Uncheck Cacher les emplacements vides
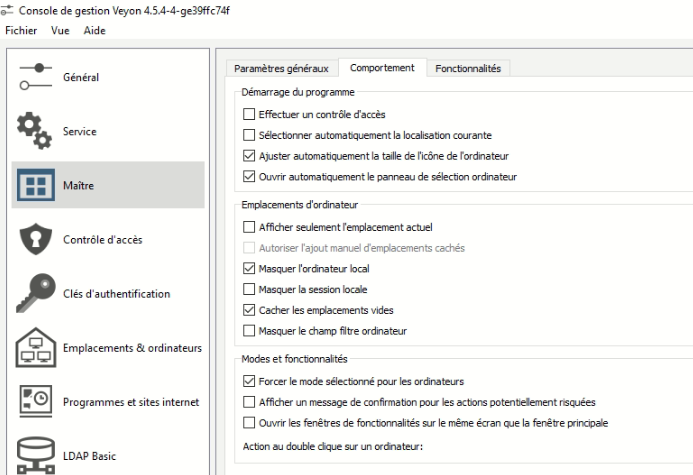693x475 pixels. click(x=249, y=310)
